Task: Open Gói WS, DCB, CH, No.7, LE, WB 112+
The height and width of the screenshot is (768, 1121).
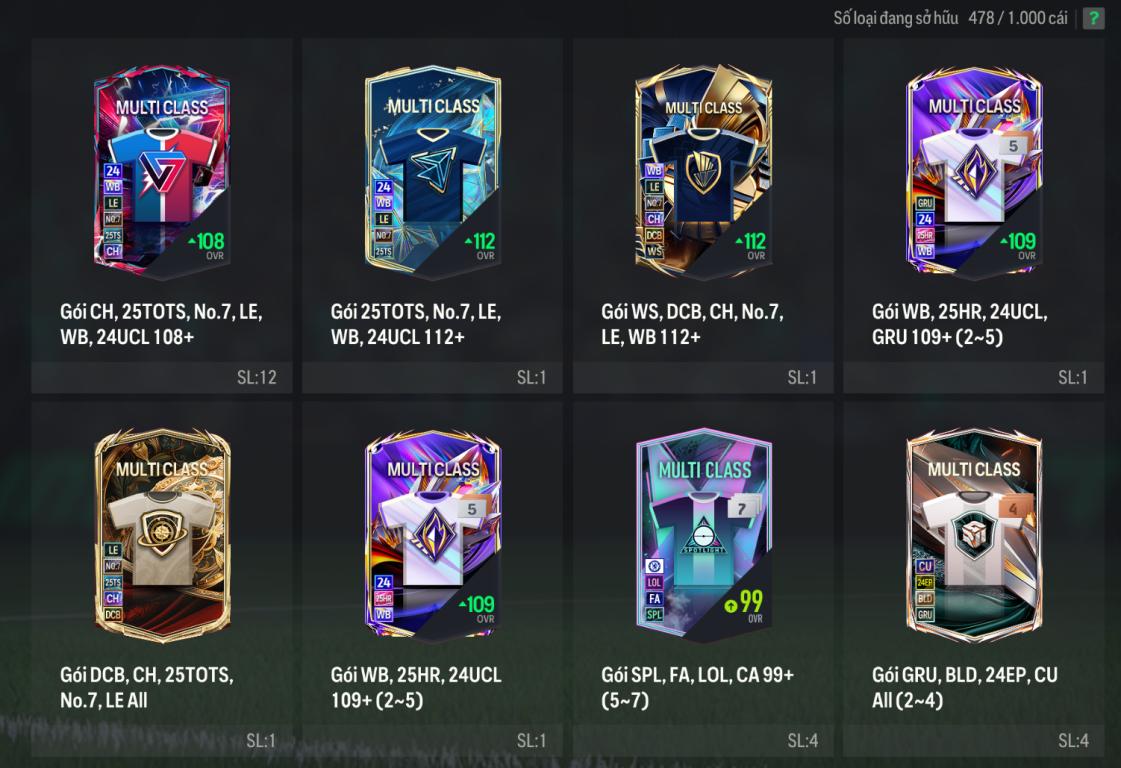Action: pyautogui.click(x=692, y=324)
